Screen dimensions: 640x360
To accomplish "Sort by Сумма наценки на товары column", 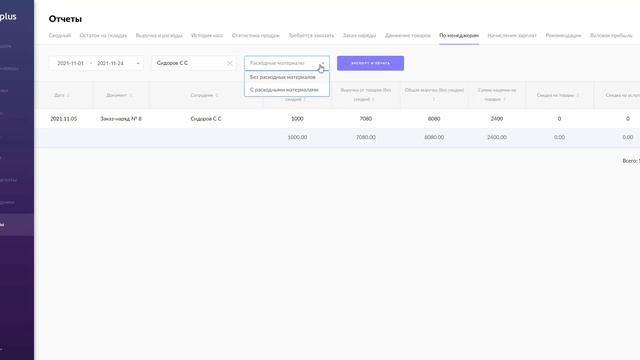I will [496, 94].
